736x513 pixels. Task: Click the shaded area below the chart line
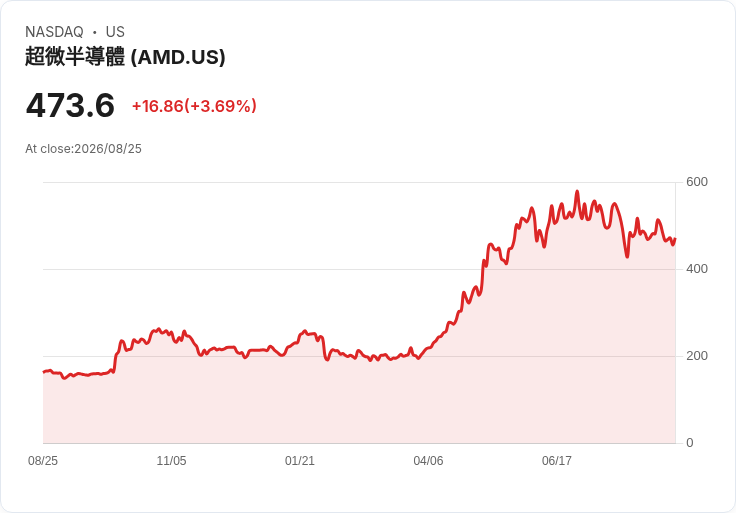[359, 404]
